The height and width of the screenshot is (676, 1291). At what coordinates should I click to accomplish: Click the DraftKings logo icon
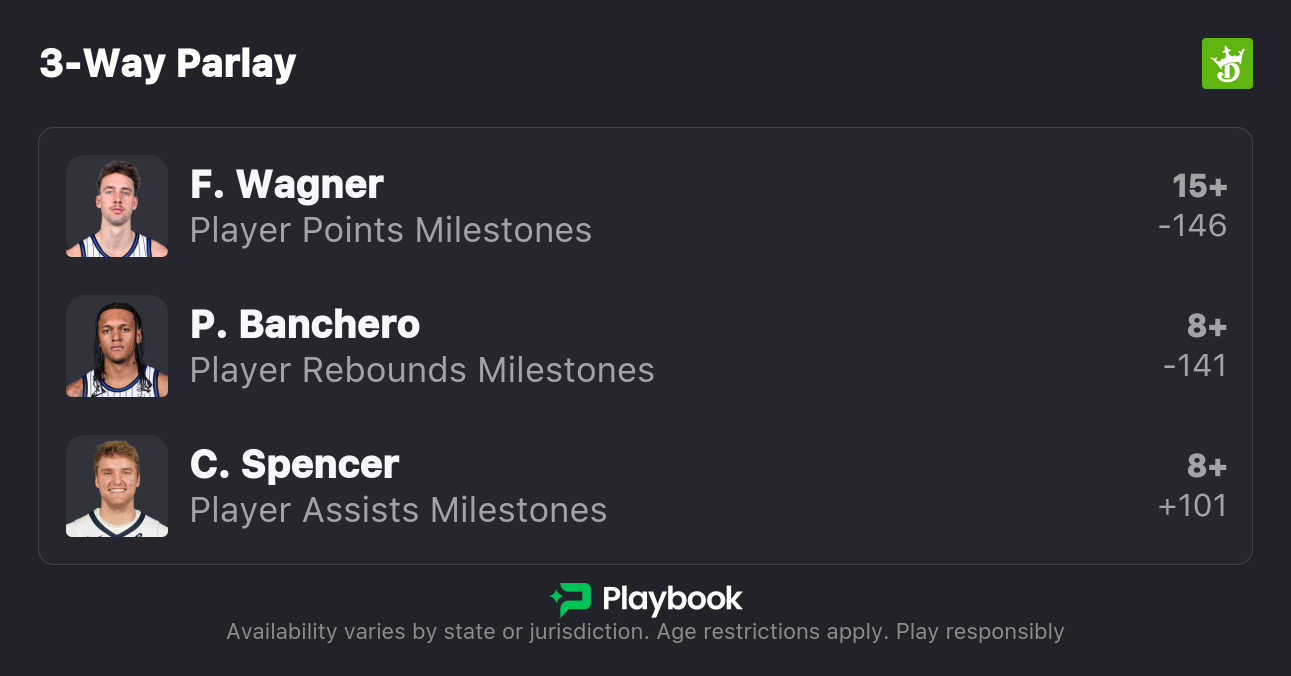tap(1226, 64)
